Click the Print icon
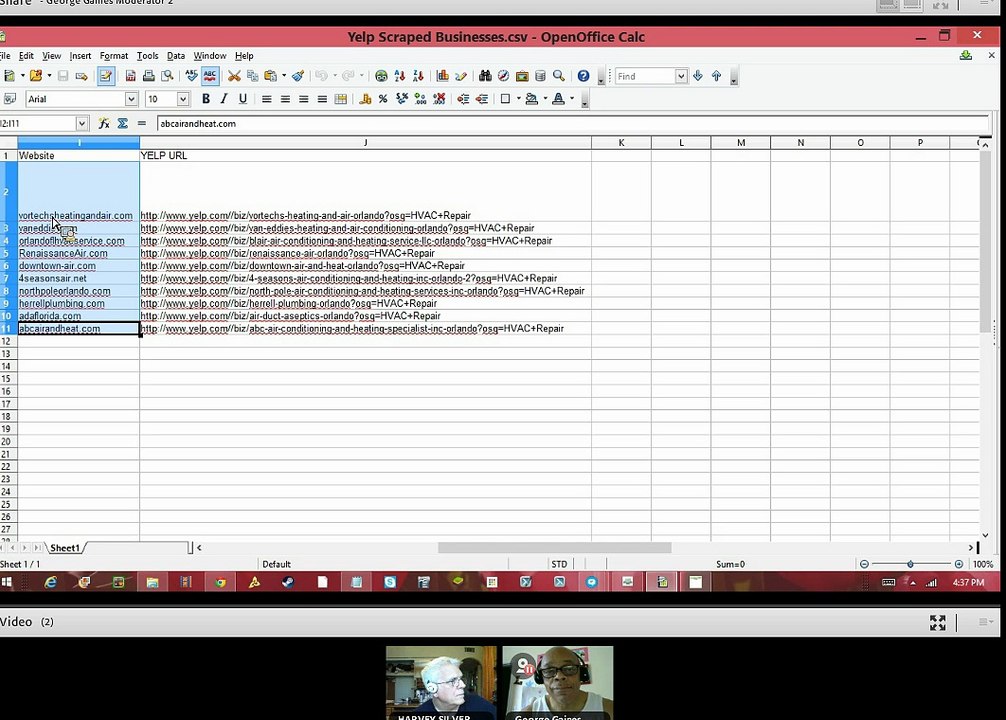Image resolution: width=1006 pixels, height=720 pixels. coord(149,76)
